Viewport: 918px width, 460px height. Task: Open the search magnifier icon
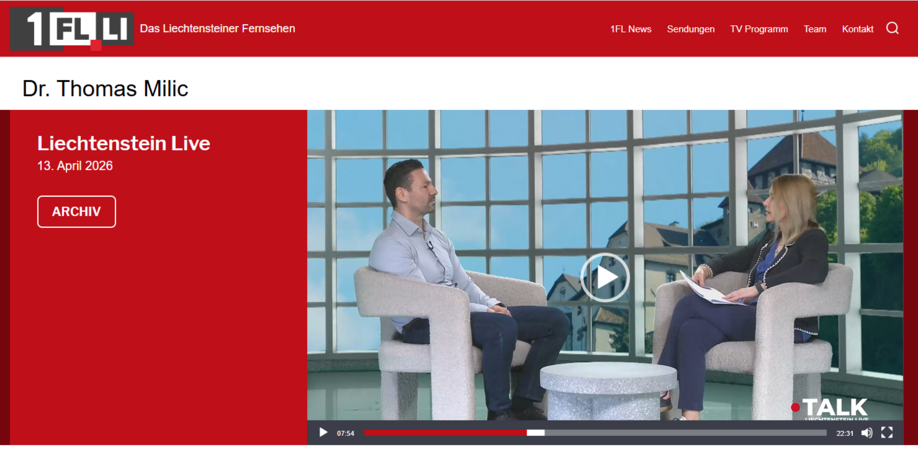892,28
